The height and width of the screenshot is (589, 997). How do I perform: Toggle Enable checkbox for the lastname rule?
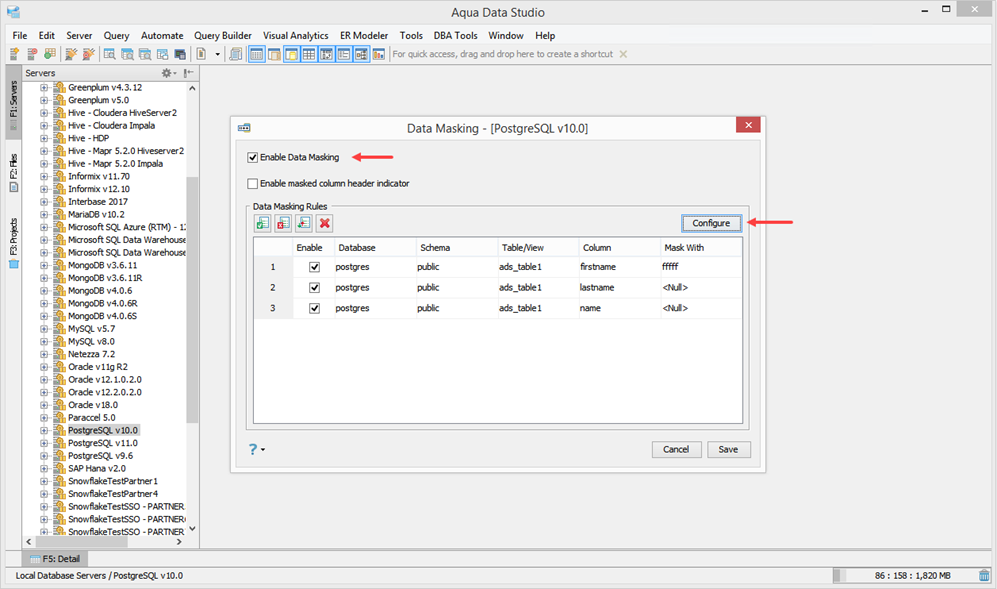pos(314,288)
